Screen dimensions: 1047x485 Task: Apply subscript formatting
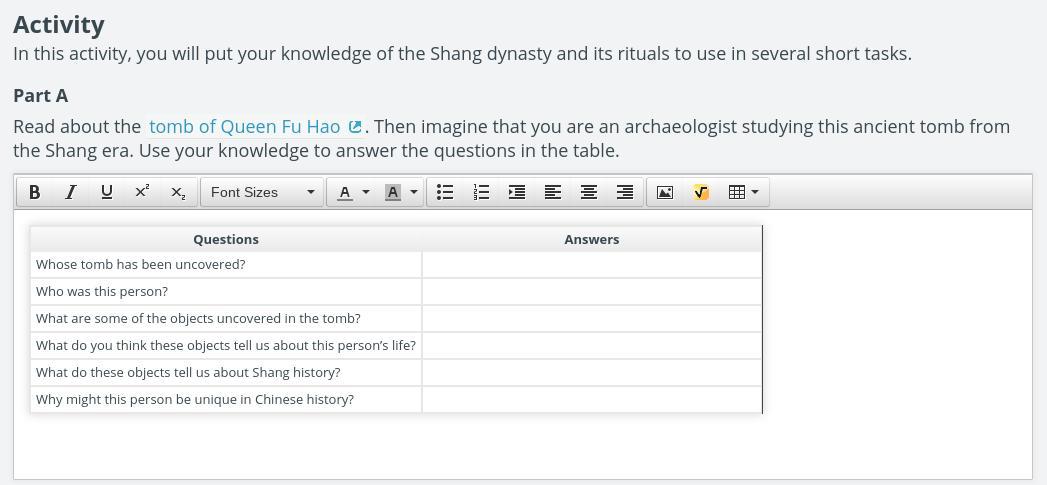pyautogui.click(x=177, y=192)
